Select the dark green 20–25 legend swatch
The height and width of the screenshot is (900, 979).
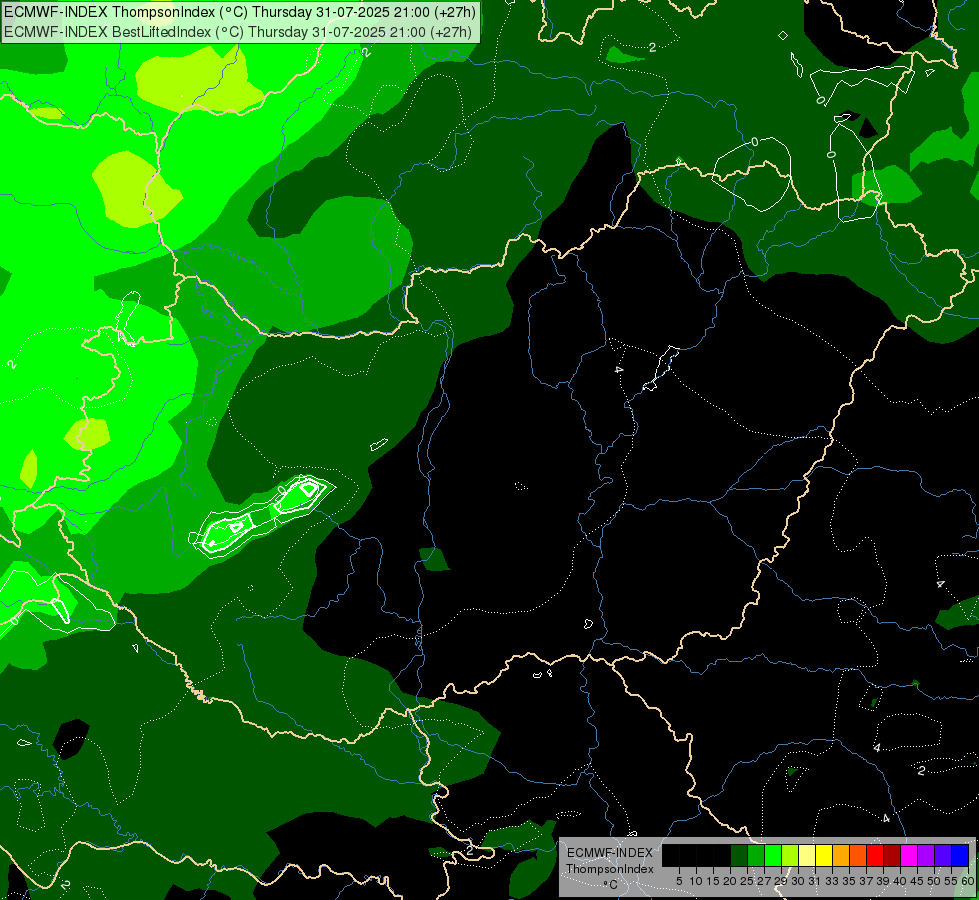point(739,855)
